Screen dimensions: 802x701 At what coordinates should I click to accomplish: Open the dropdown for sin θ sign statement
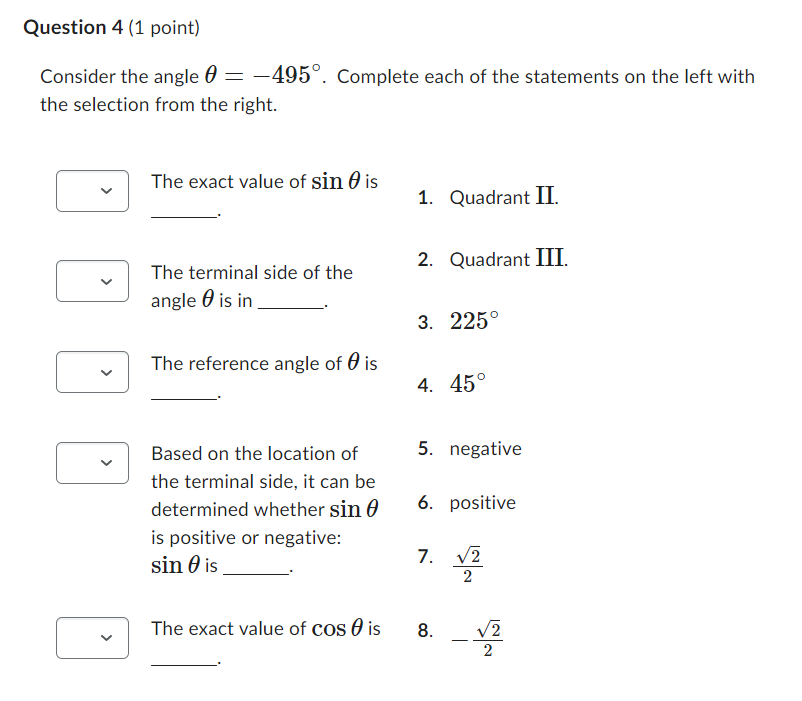(x=92, y=463)
